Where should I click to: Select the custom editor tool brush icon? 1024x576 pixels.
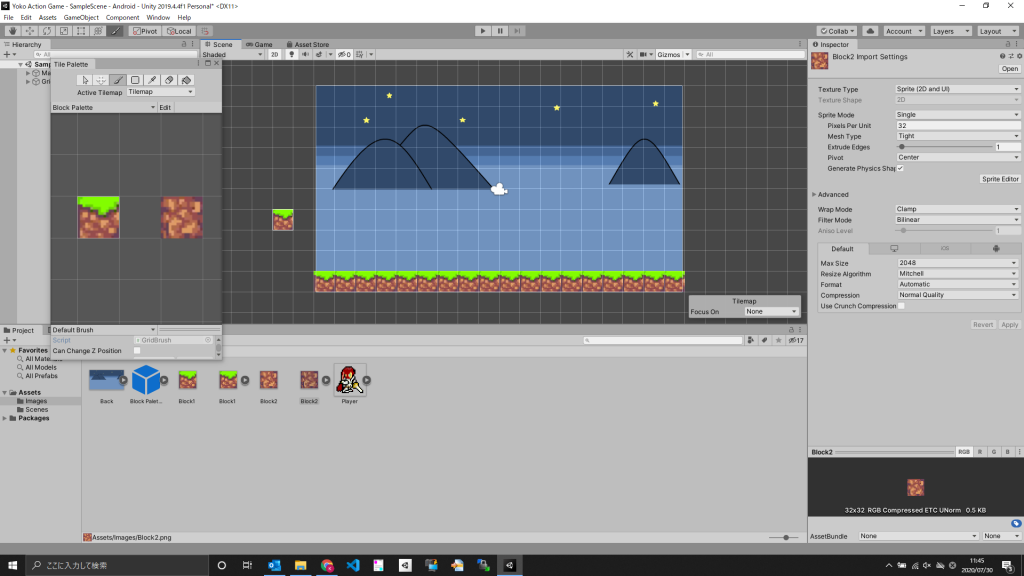tap(115, 31)
